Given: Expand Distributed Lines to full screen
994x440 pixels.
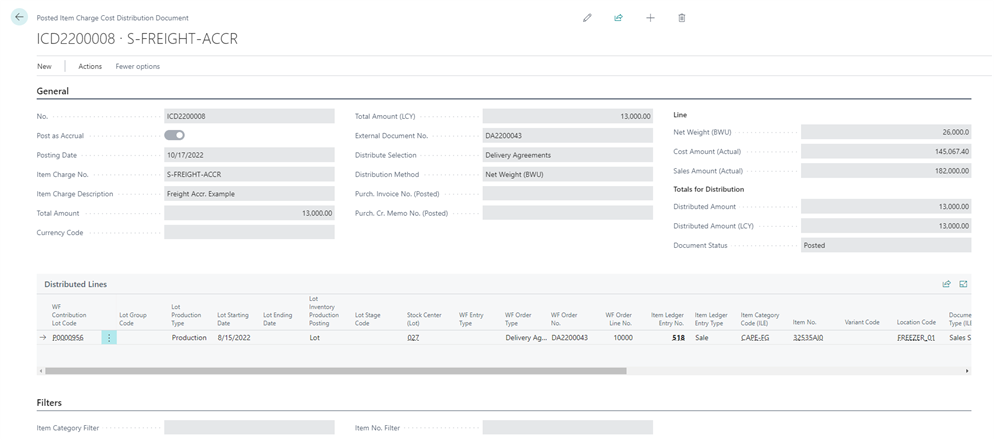Looking at the screenshot, I should 964,284.
